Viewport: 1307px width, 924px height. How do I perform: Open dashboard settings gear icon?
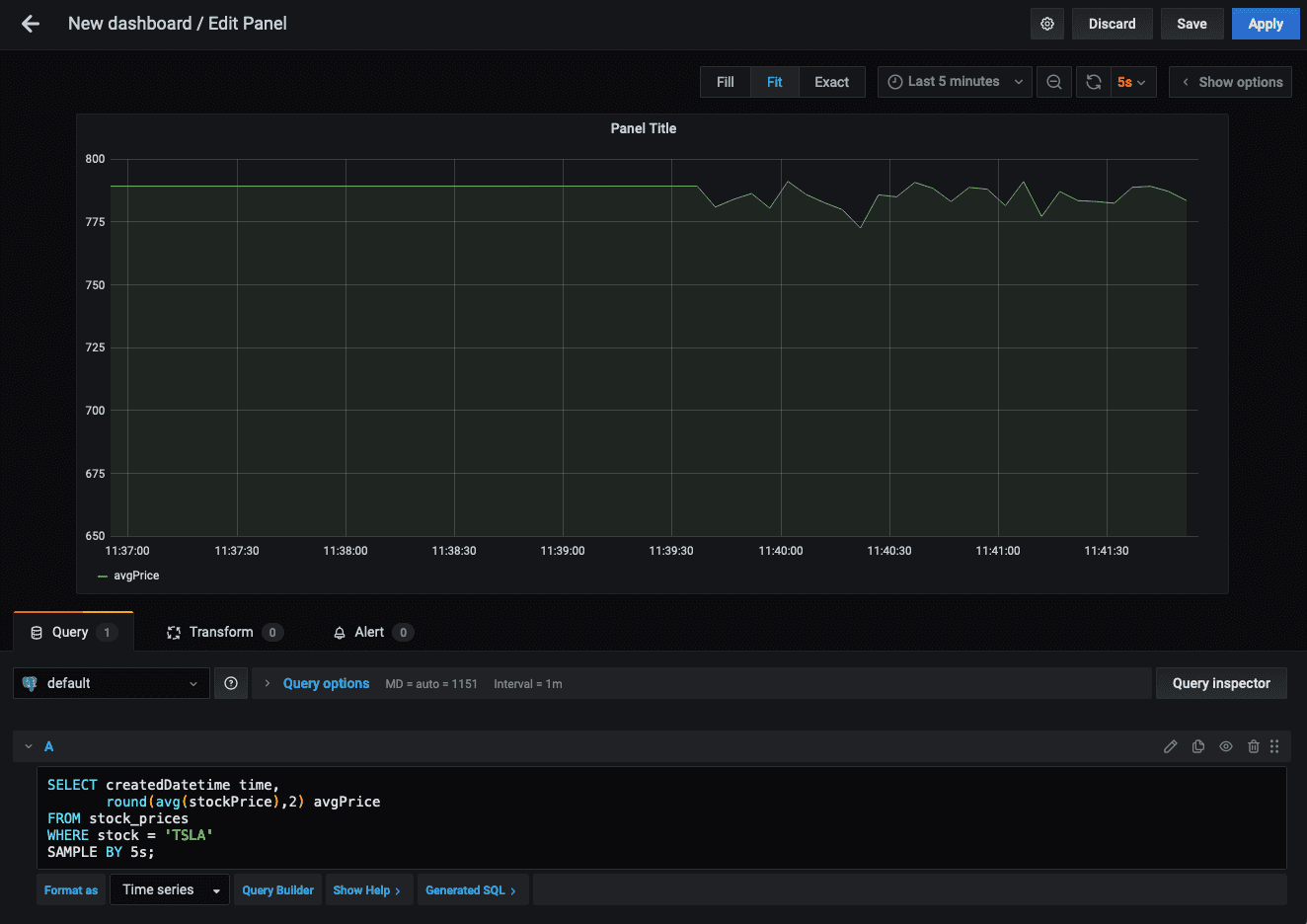[x=1047, y=24]
